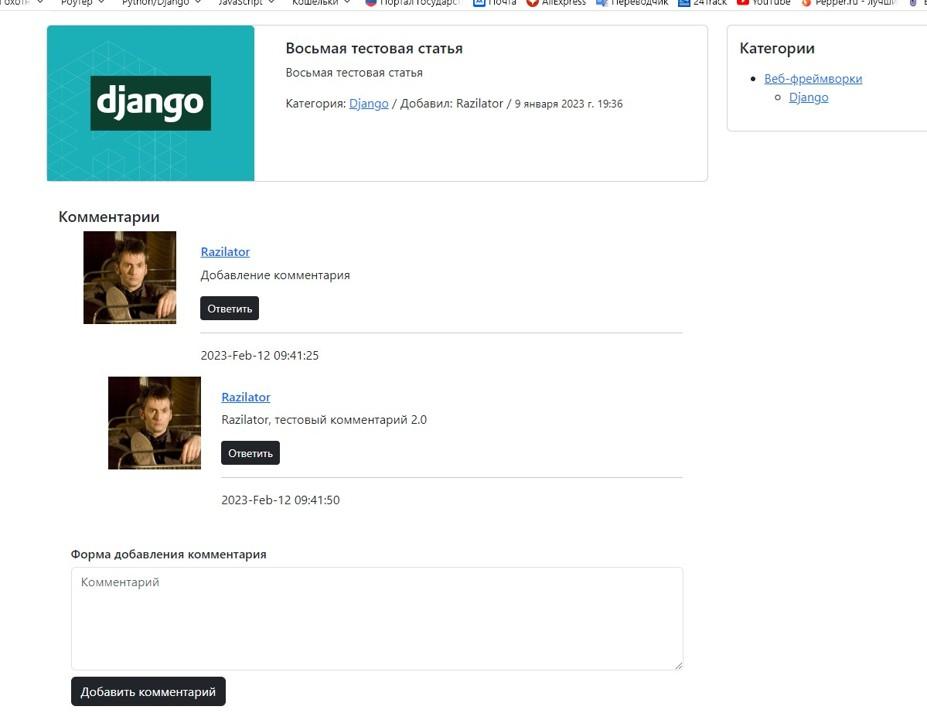Expand the Роутер bookmarks folder
Screen dimensions: 927x720
pos(82,3)
